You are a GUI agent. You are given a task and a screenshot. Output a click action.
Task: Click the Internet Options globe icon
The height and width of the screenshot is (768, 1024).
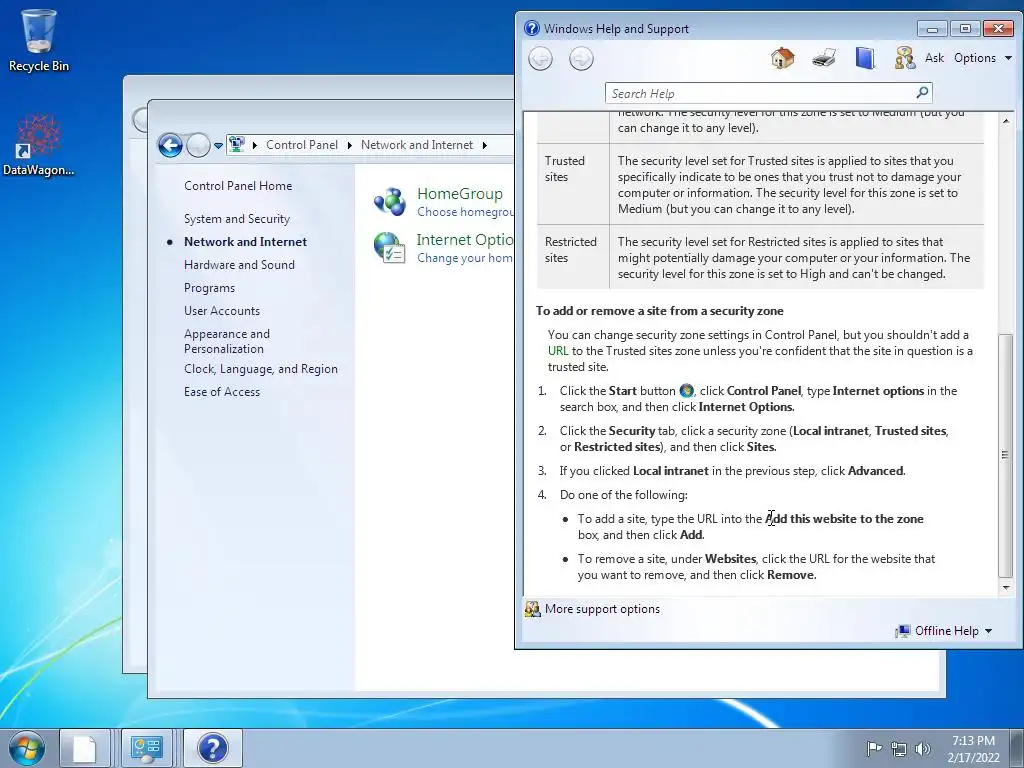tap(390, 248)
